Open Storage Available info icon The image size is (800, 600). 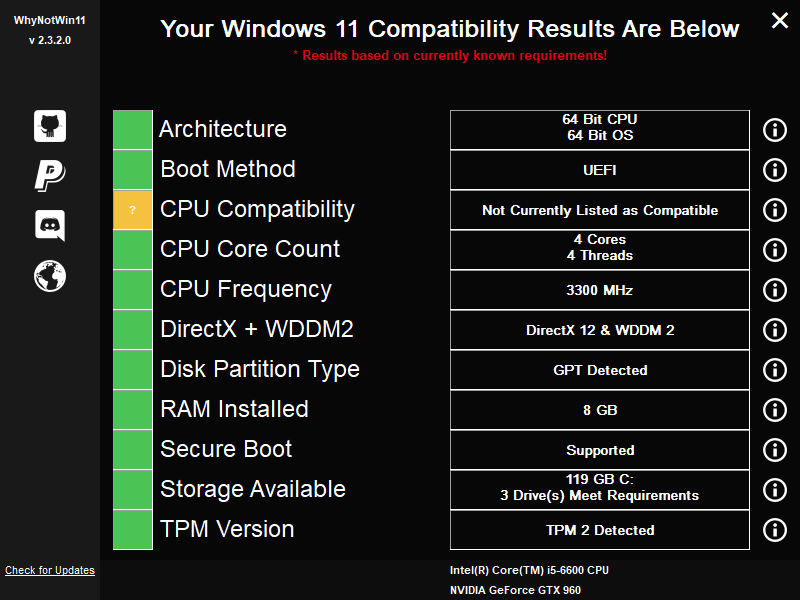click(x=774, y=490)
